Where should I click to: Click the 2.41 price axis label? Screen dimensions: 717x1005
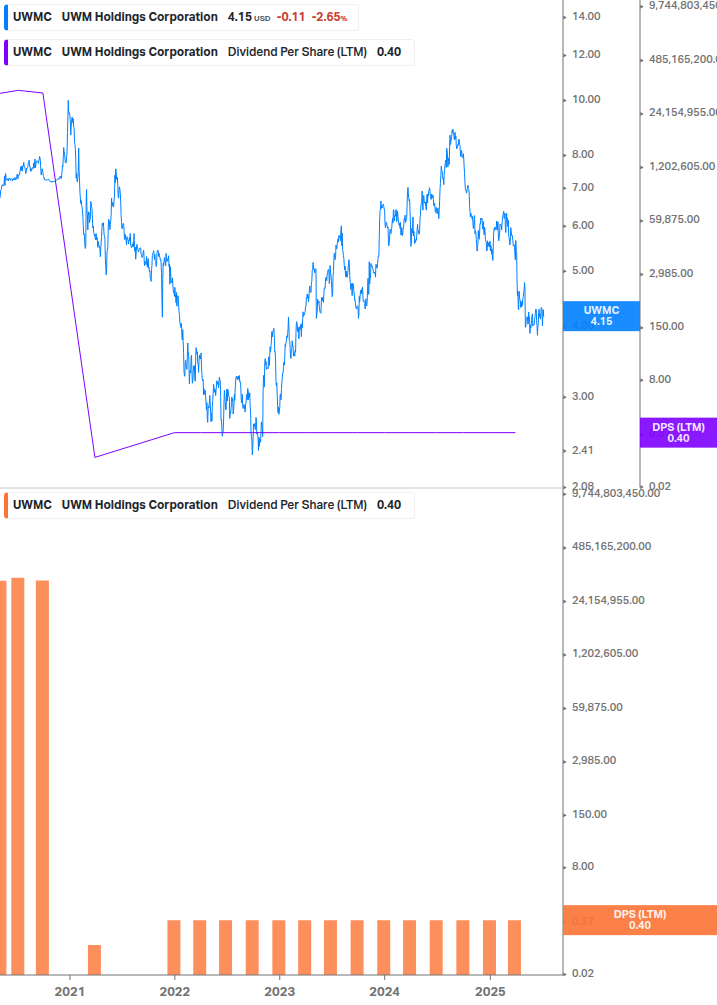tap(582, 451)
